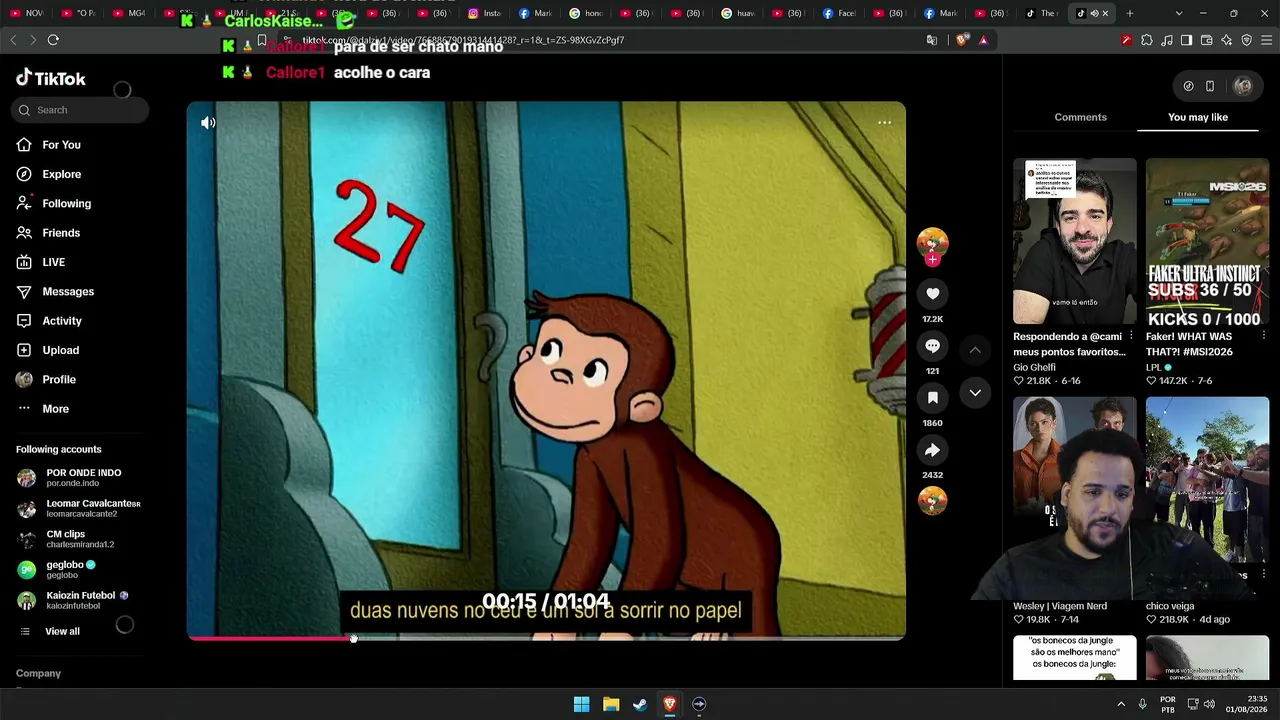Click the Company footer link

click(38, 673)
